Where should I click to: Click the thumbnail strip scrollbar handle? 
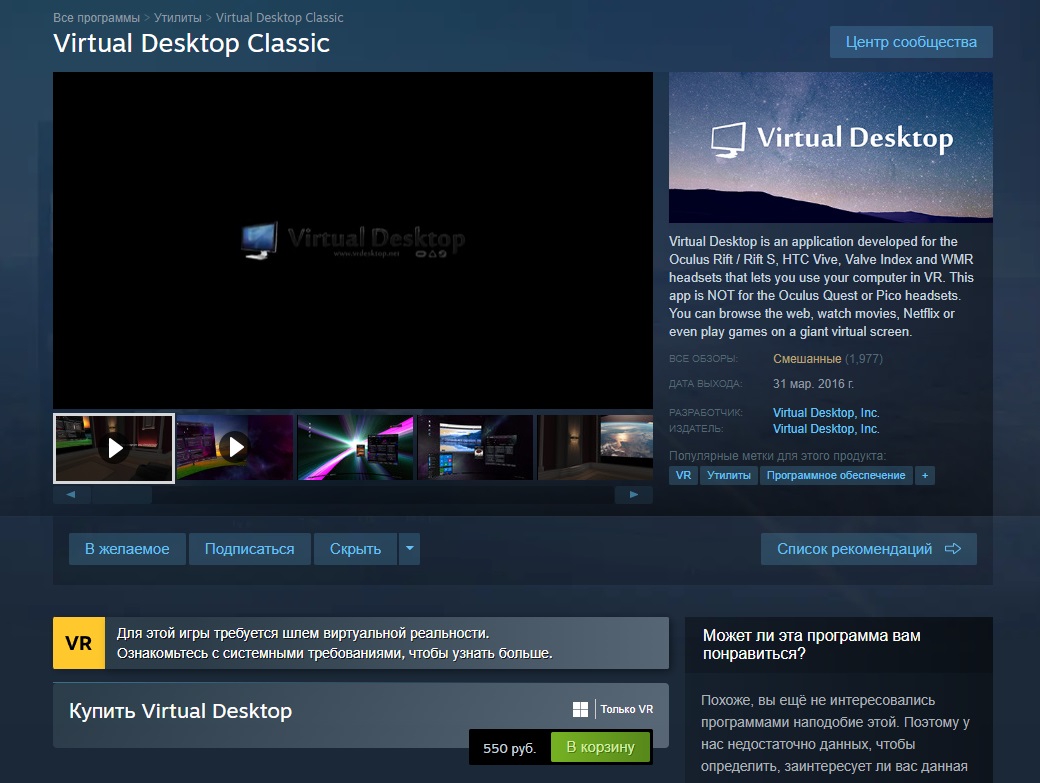121,495
